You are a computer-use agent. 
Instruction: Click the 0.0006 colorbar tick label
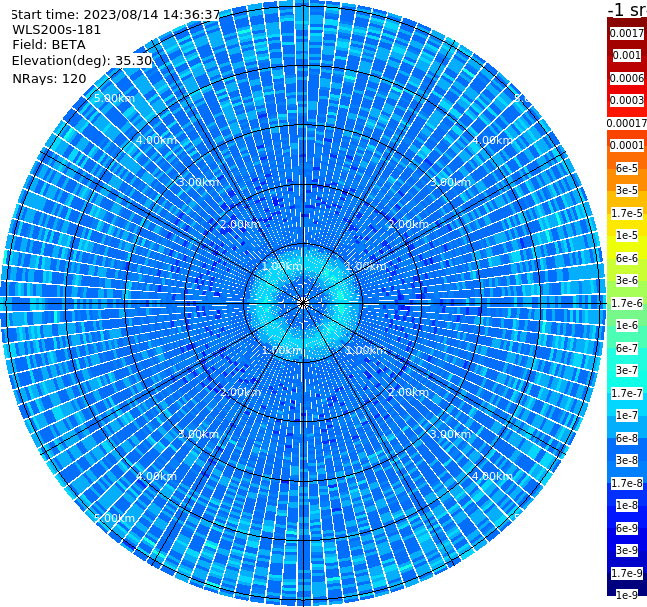click(627, 78)
